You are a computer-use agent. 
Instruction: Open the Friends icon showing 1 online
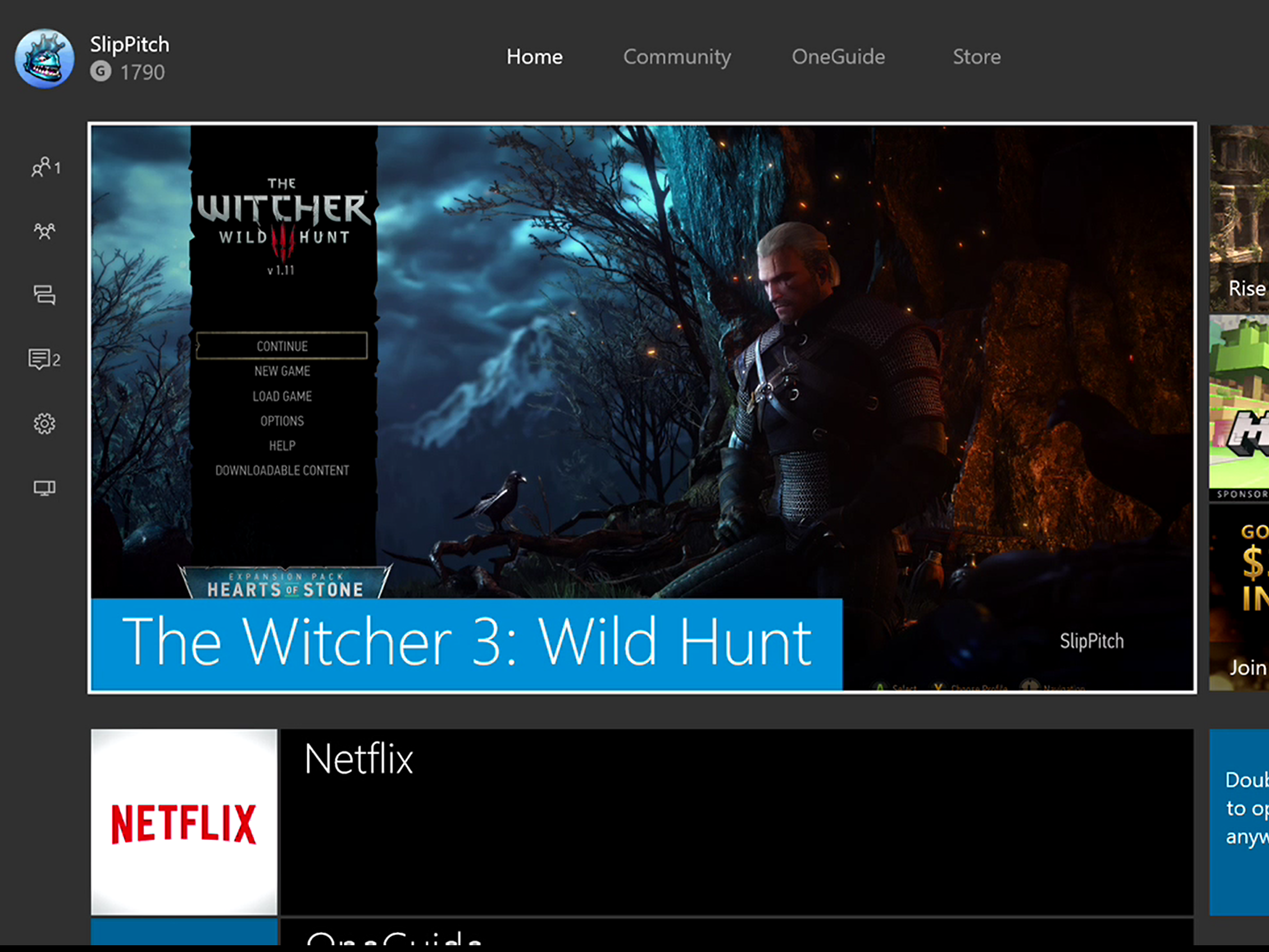tap(46, 167)
